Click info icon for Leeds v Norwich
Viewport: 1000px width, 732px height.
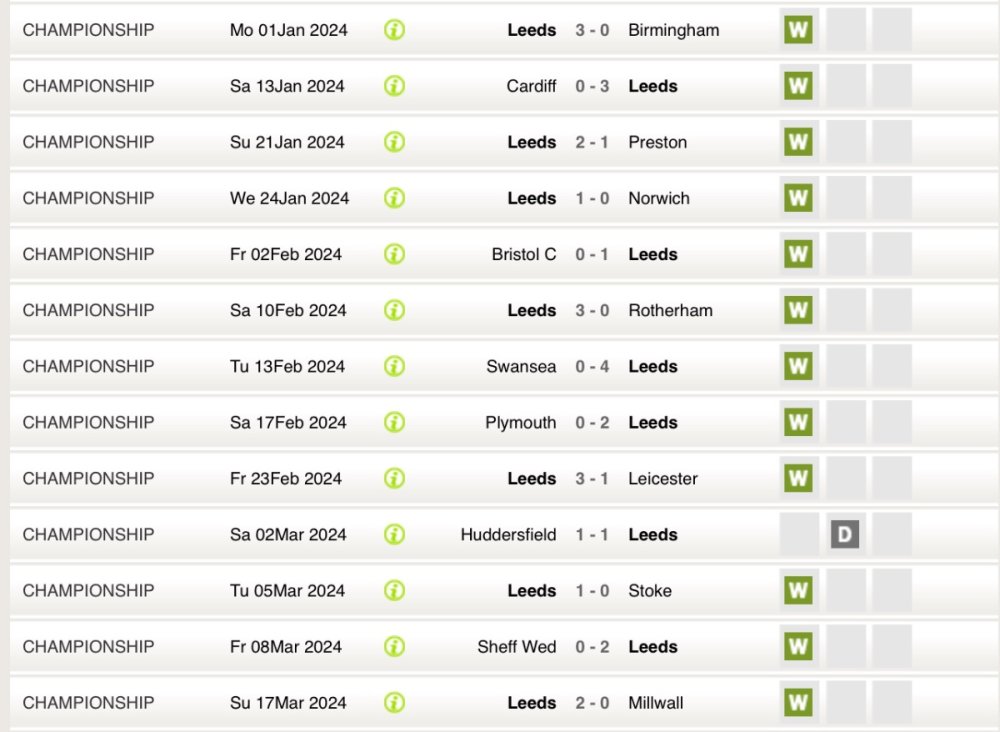pyautogui.click(x=394, y=198)
